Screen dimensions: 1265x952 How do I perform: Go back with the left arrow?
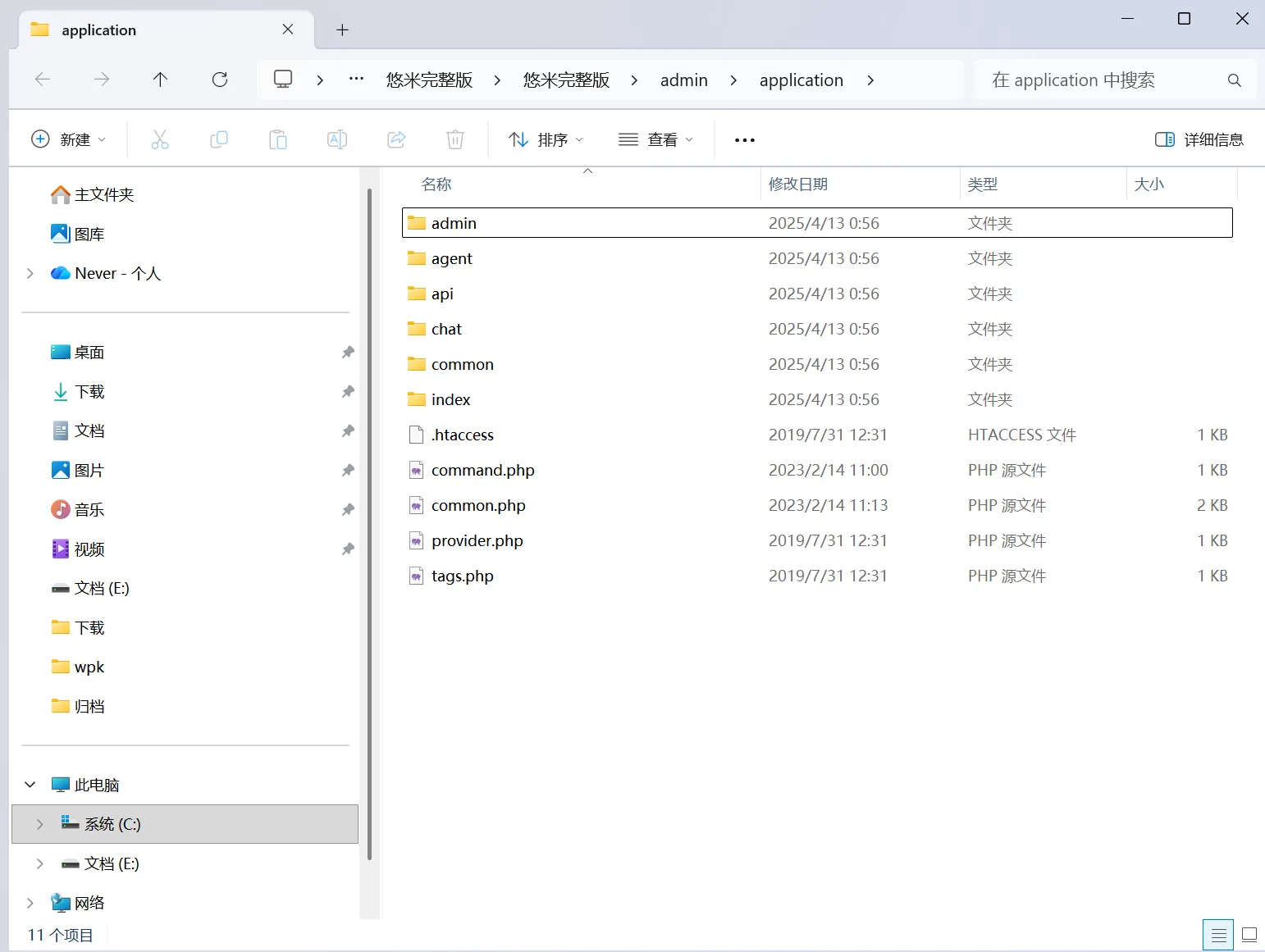pos(43,80)
